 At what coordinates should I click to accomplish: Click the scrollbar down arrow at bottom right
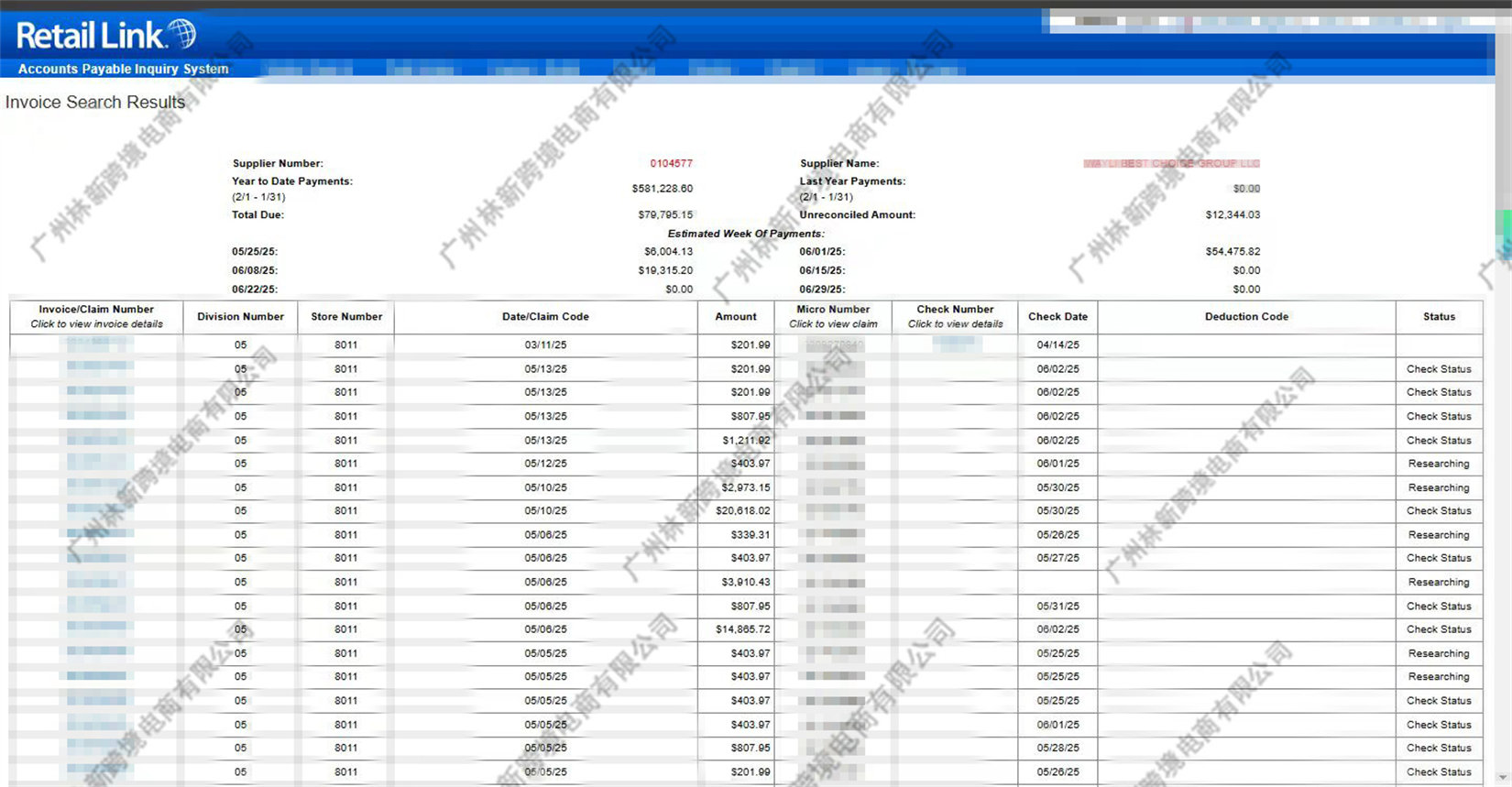tap(1503, 778)
